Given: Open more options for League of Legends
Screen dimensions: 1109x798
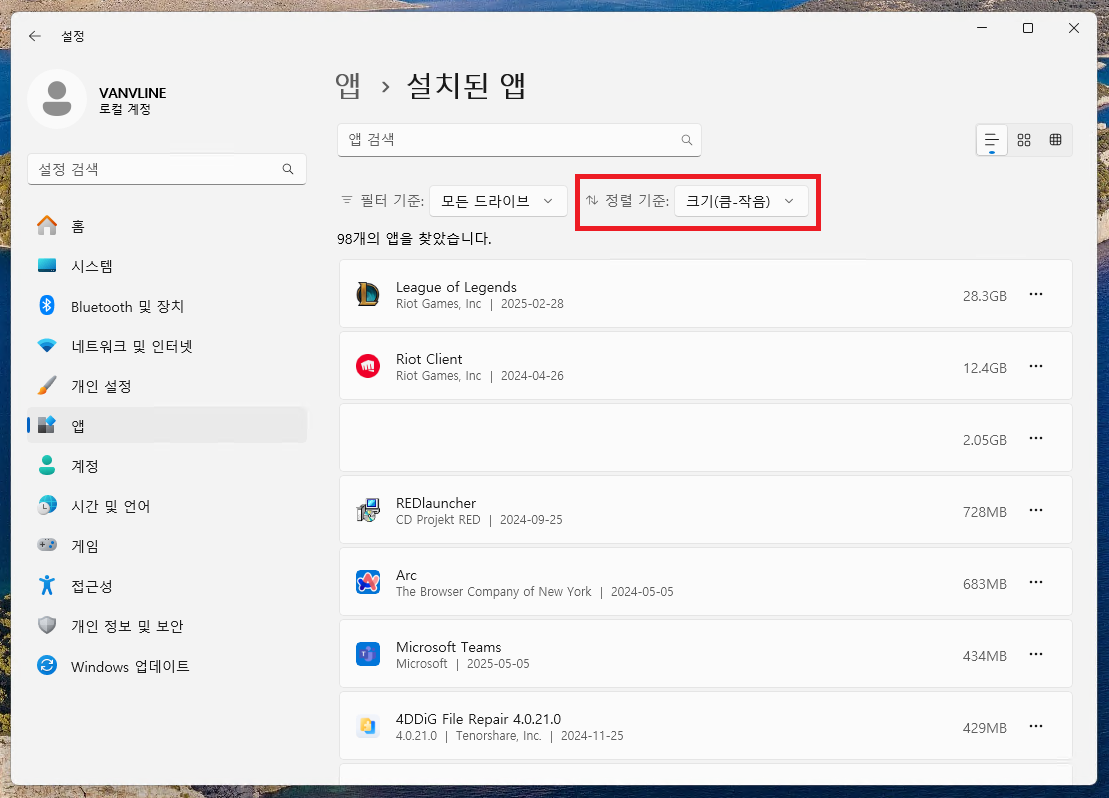Looking at the screenshot, I should (1035, 294).
